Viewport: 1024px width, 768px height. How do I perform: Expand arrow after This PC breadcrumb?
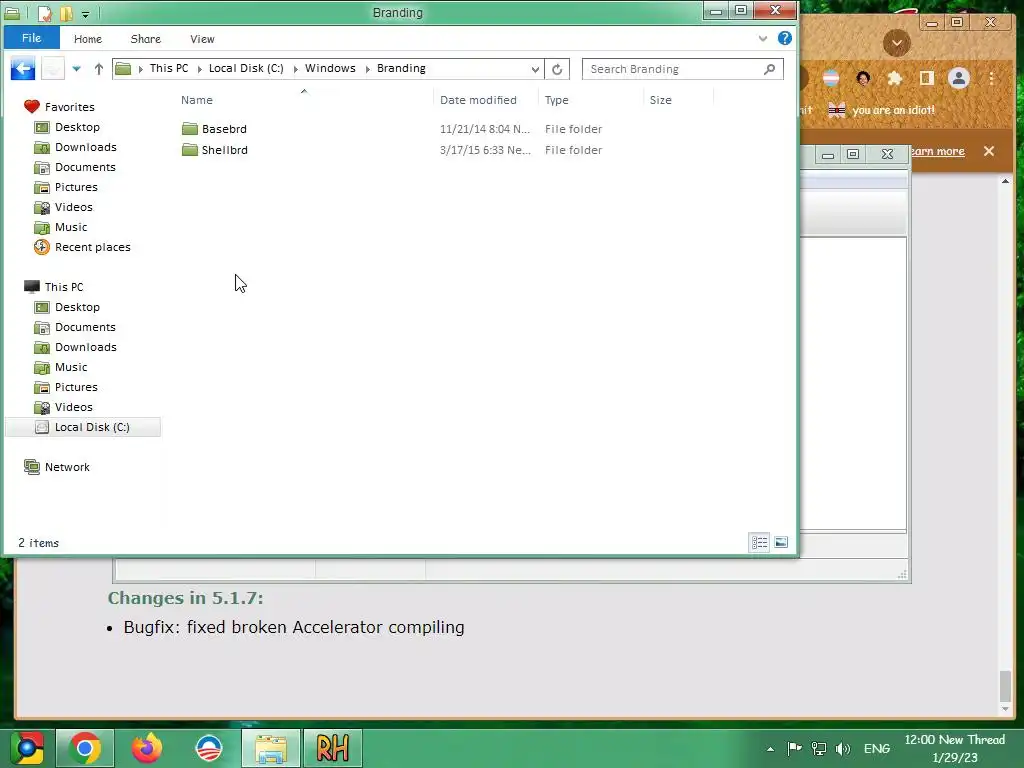point(199,69)
